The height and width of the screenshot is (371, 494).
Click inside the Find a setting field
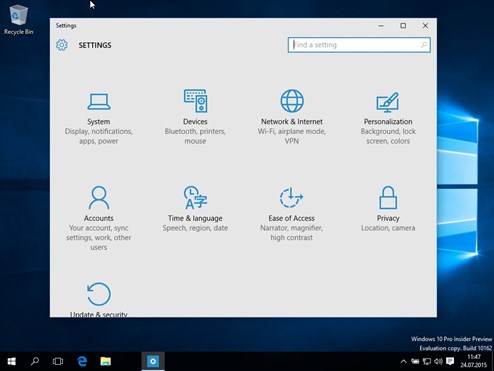tap(359, 45)
